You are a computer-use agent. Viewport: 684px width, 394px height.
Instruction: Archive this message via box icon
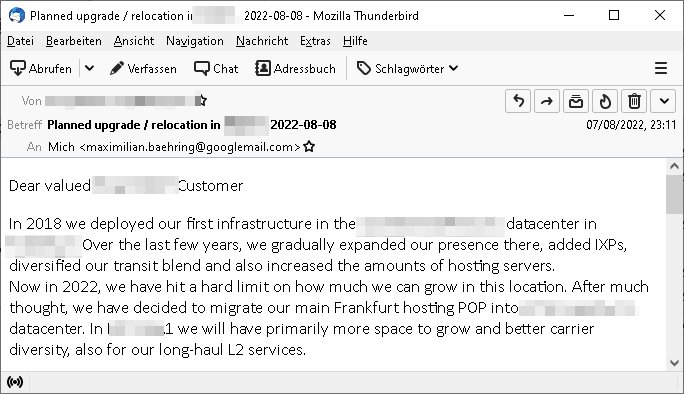point(576,101)
